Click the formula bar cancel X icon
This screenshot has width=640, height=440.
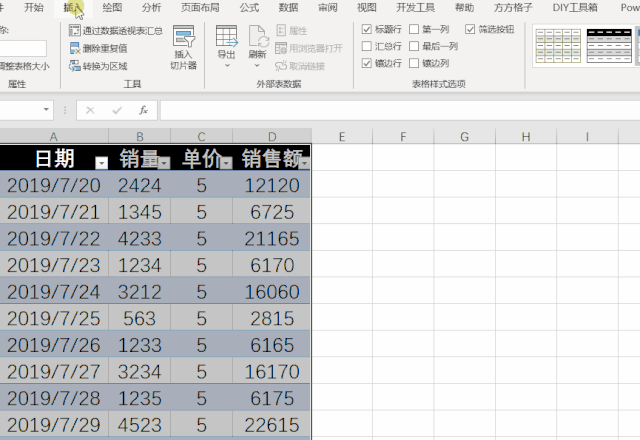tap(90, 110)
